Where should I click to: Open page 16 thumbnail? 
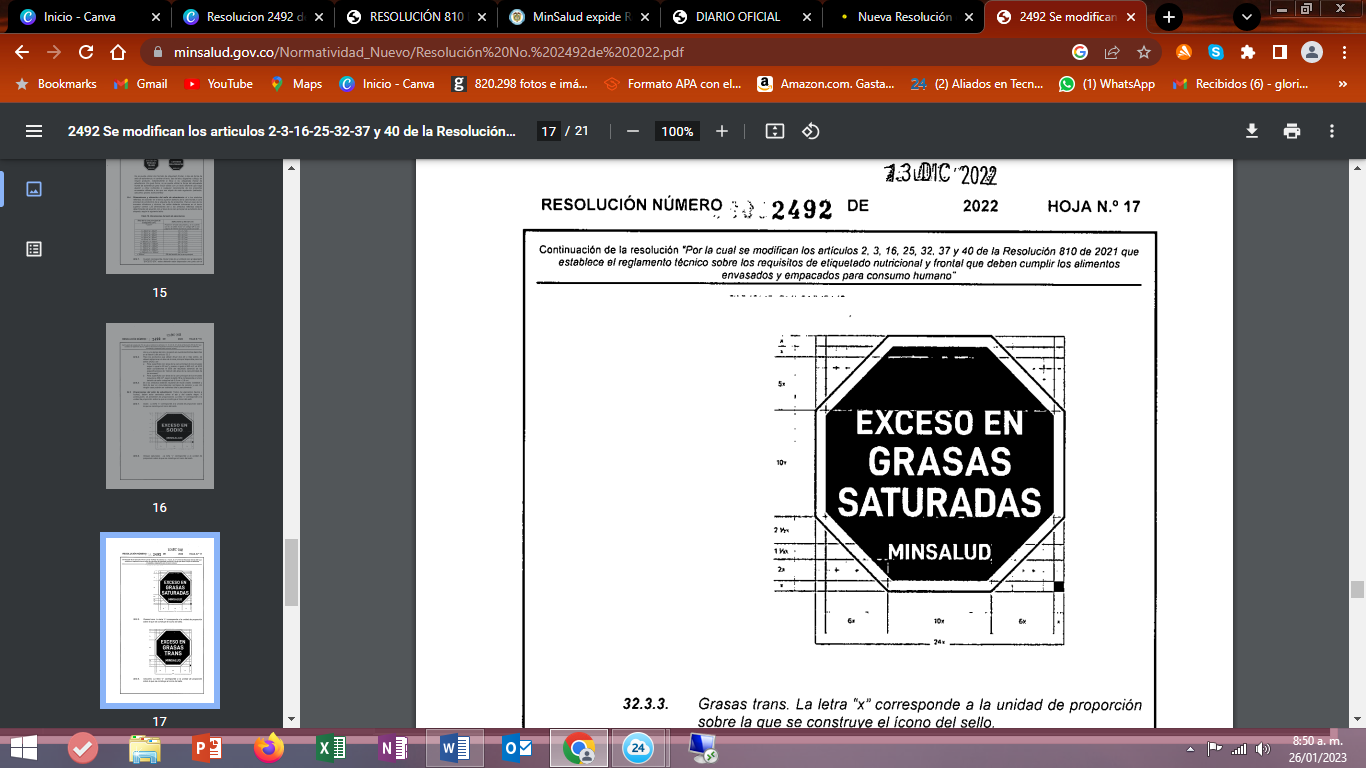[160, 406]
